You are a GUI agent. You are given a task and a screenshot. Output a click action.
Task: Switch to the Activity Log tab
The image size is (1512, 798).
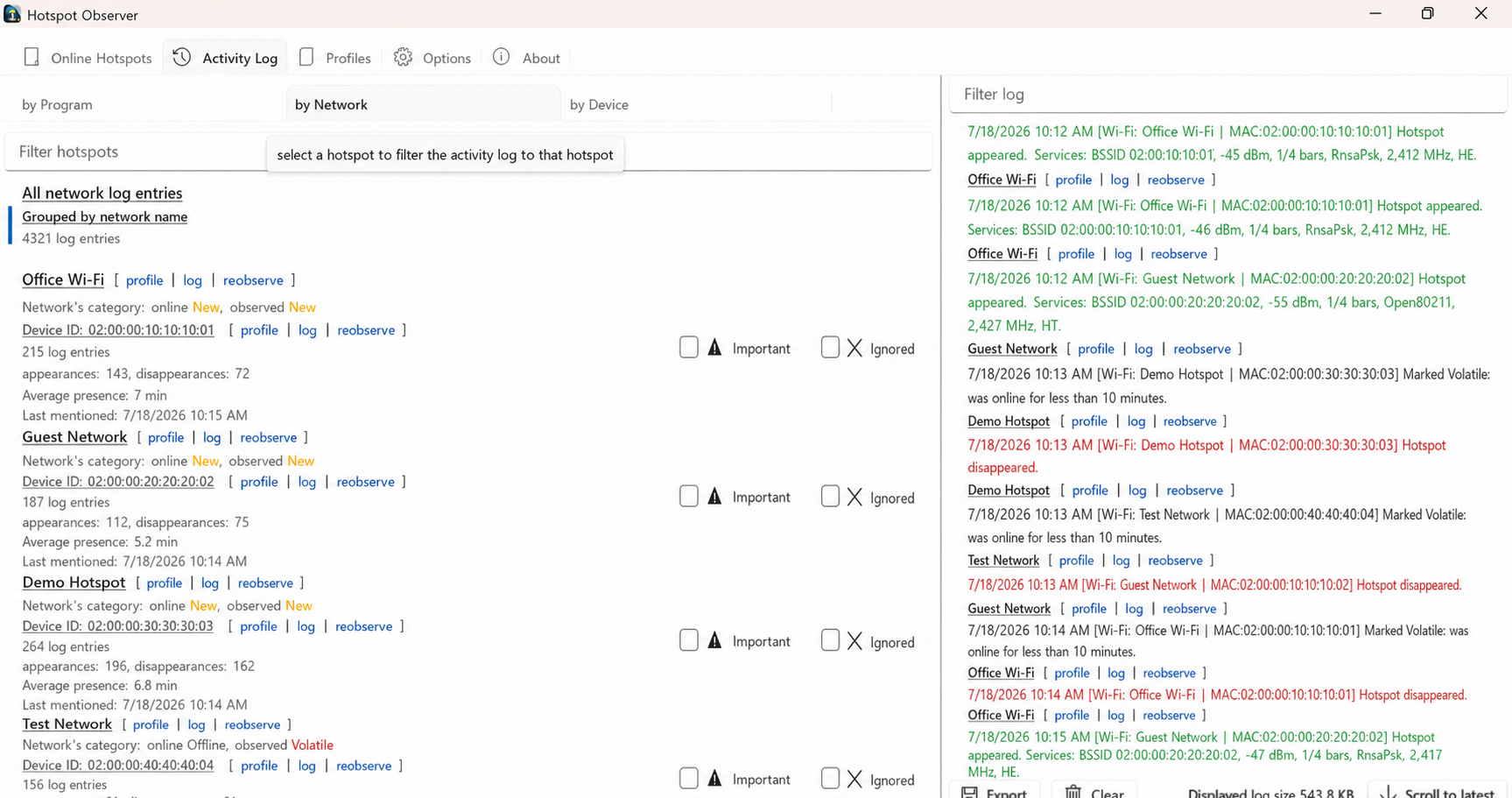point(226,58)
